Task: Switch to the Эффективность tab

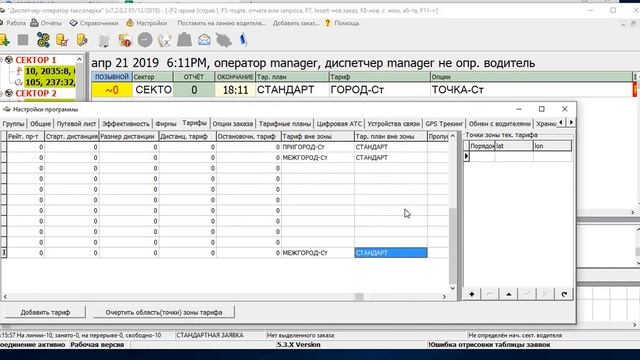Action: point(126,124)
